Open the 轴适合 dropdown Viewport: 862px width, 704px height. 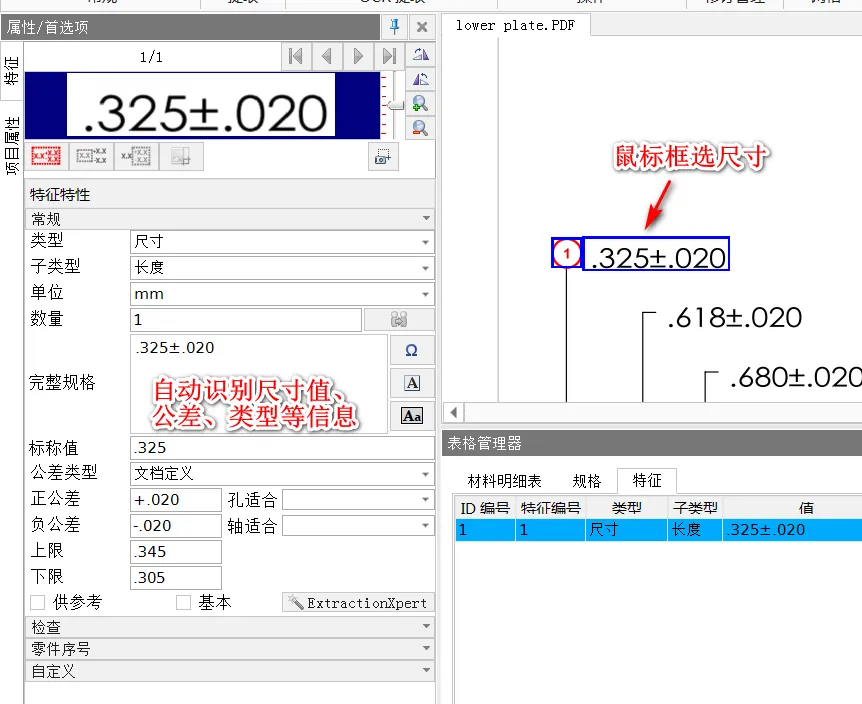(358, 526)
